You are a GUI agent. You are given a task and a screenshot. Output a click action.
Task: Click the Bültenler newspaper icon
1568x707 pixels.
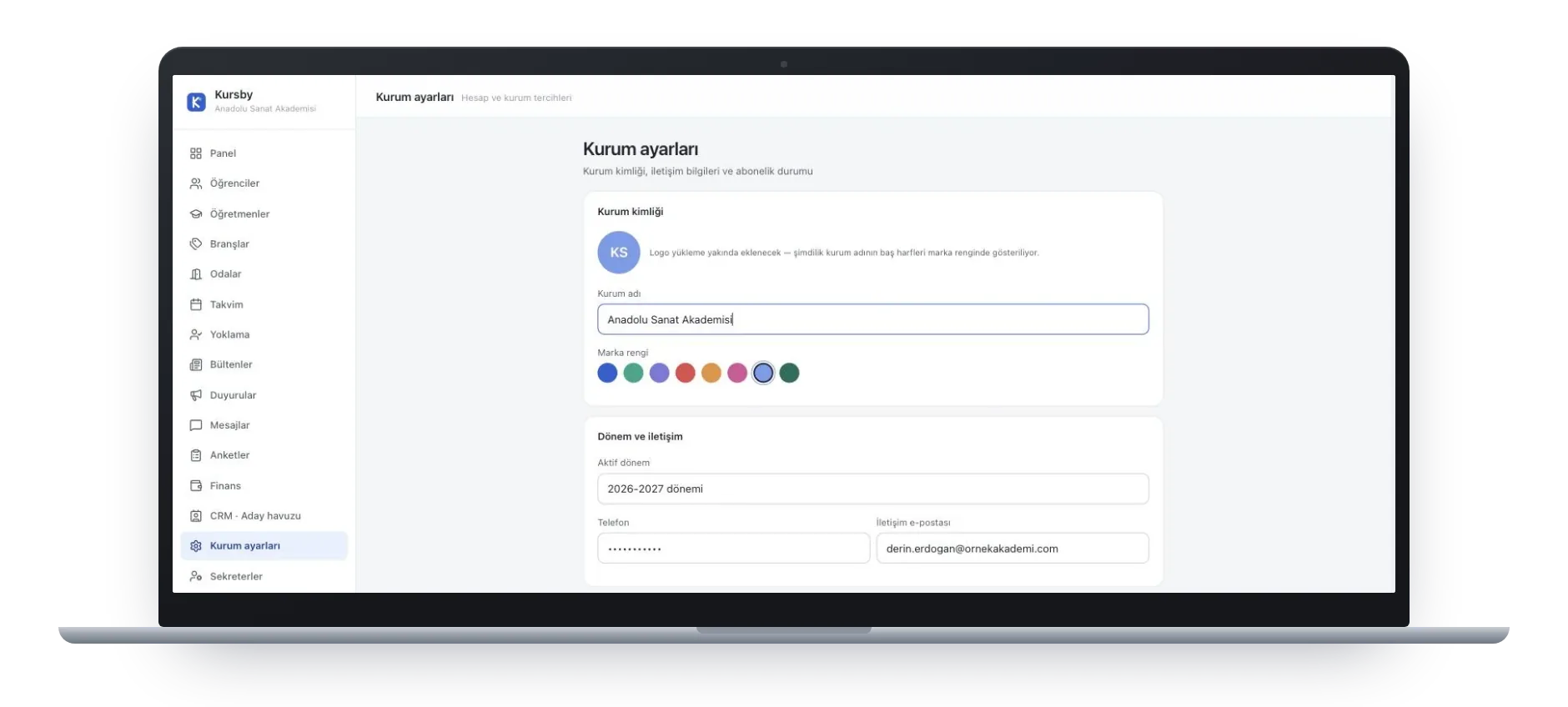pyautogui.click(x=196, y=364)
